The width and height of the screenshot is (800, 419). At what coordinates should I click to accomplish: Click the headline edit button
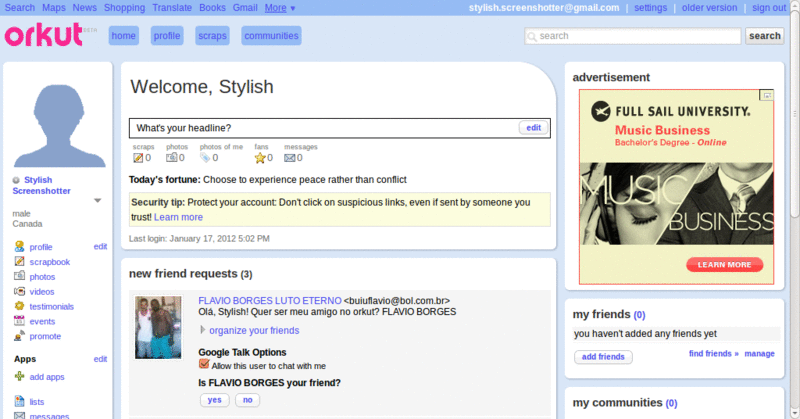point(534,128)
